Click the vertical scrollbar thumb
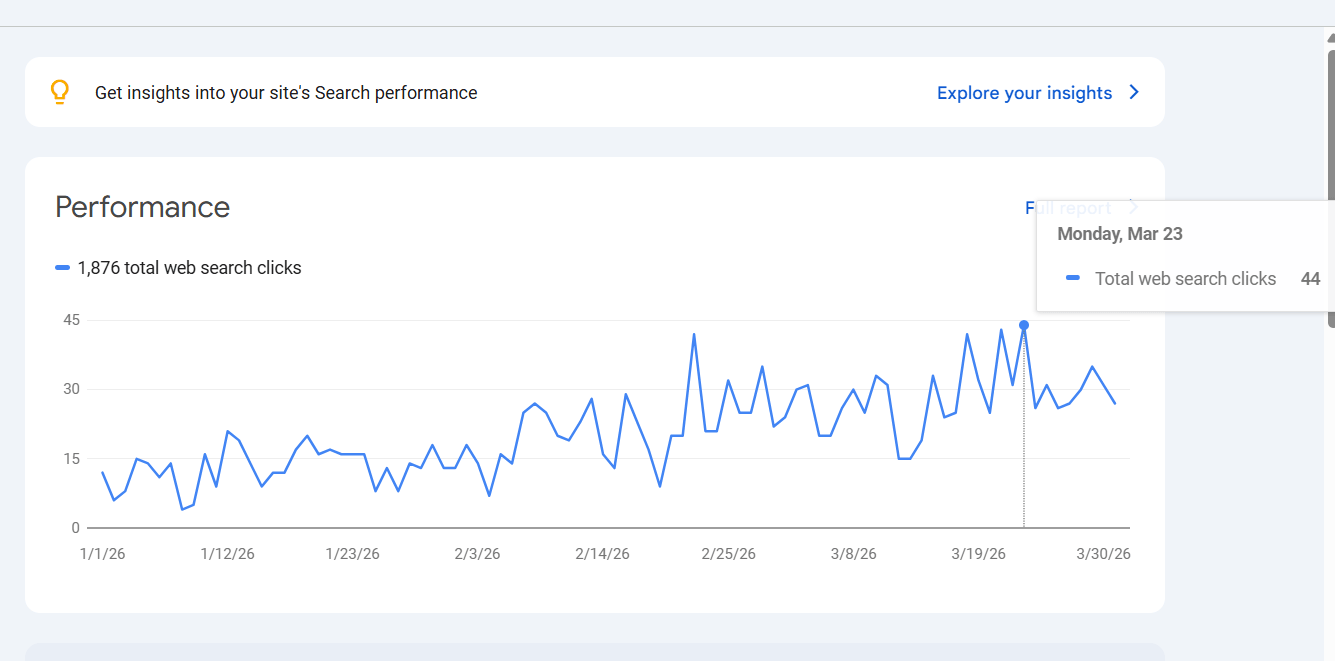 pyautogui.click(x=1330, y=180)
